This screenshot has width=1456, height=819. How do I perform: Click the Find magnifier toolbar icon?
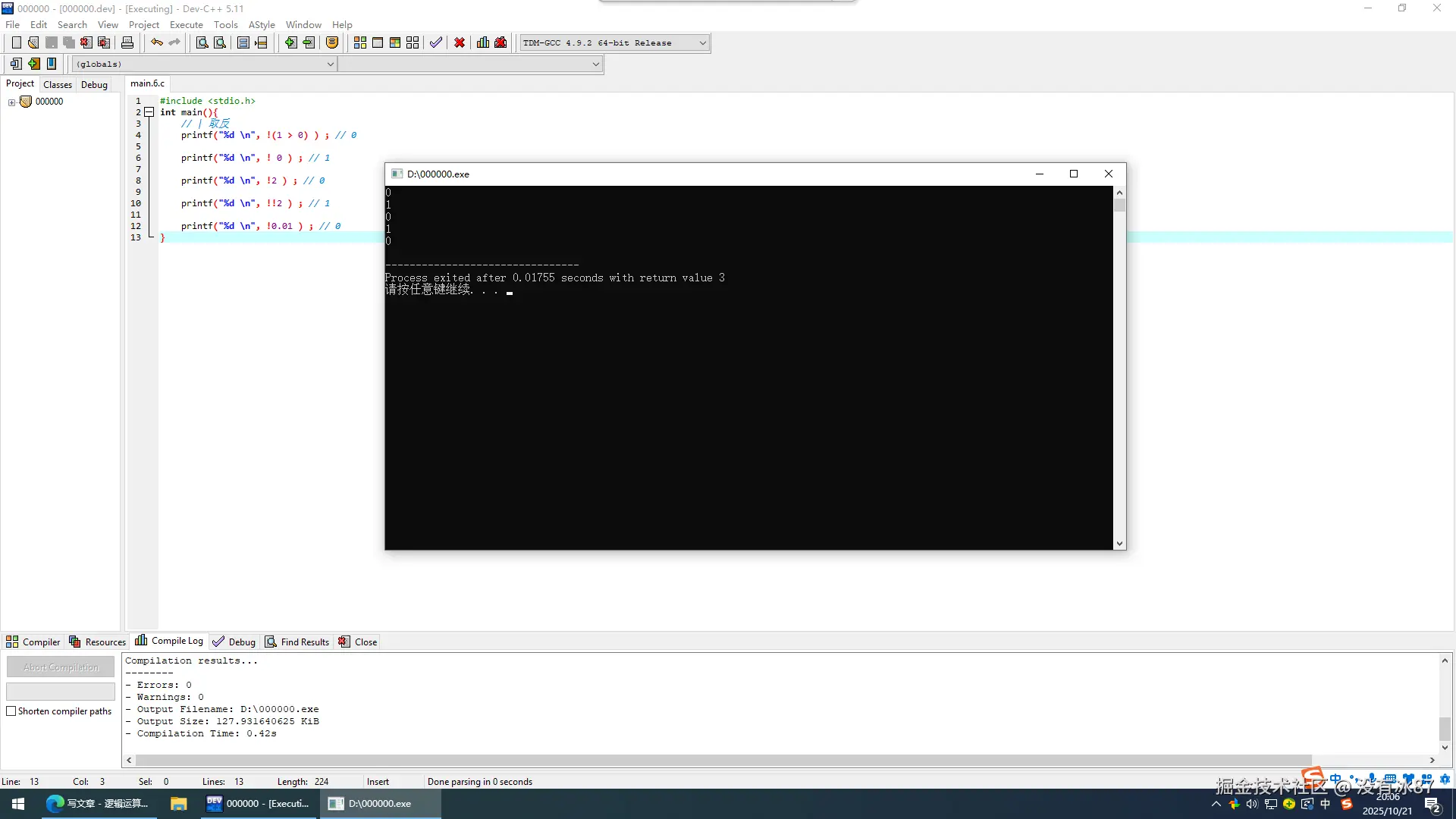click(x=202, y=43)
